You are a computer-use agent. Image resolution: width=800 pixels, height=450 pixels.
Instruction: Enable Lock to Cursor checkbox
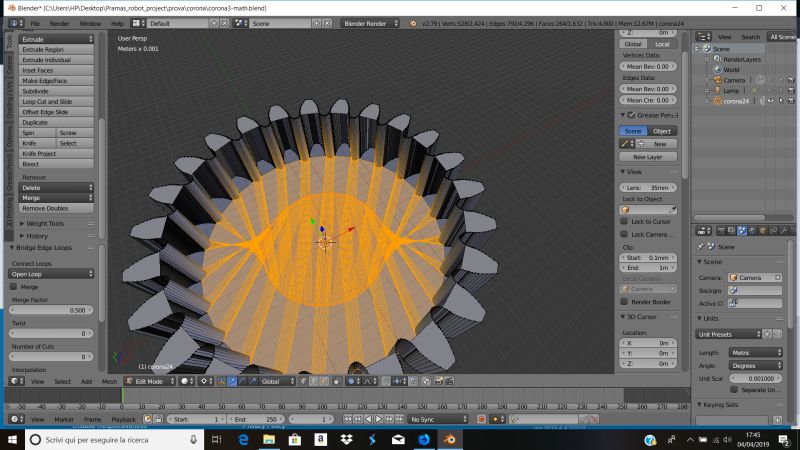tap(624, 221)
